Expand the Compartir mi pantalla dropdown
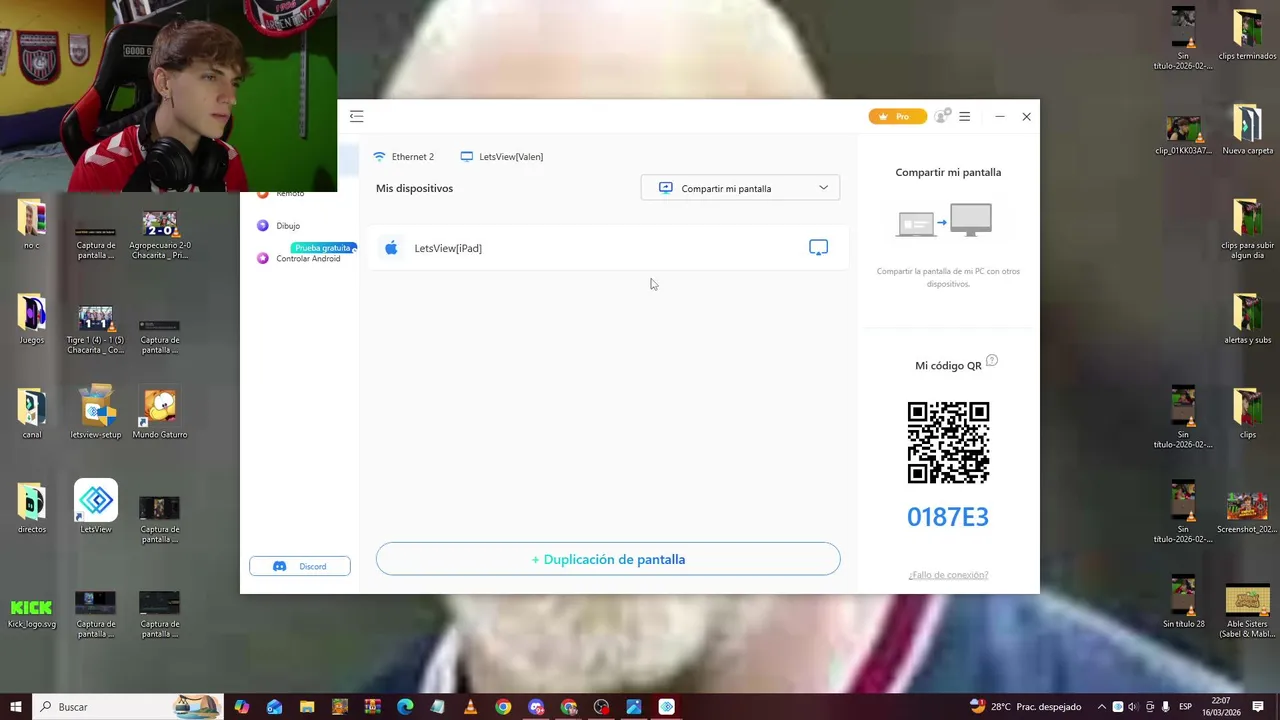The width and height of the screenshot is (1280, 720). point(740,188)
